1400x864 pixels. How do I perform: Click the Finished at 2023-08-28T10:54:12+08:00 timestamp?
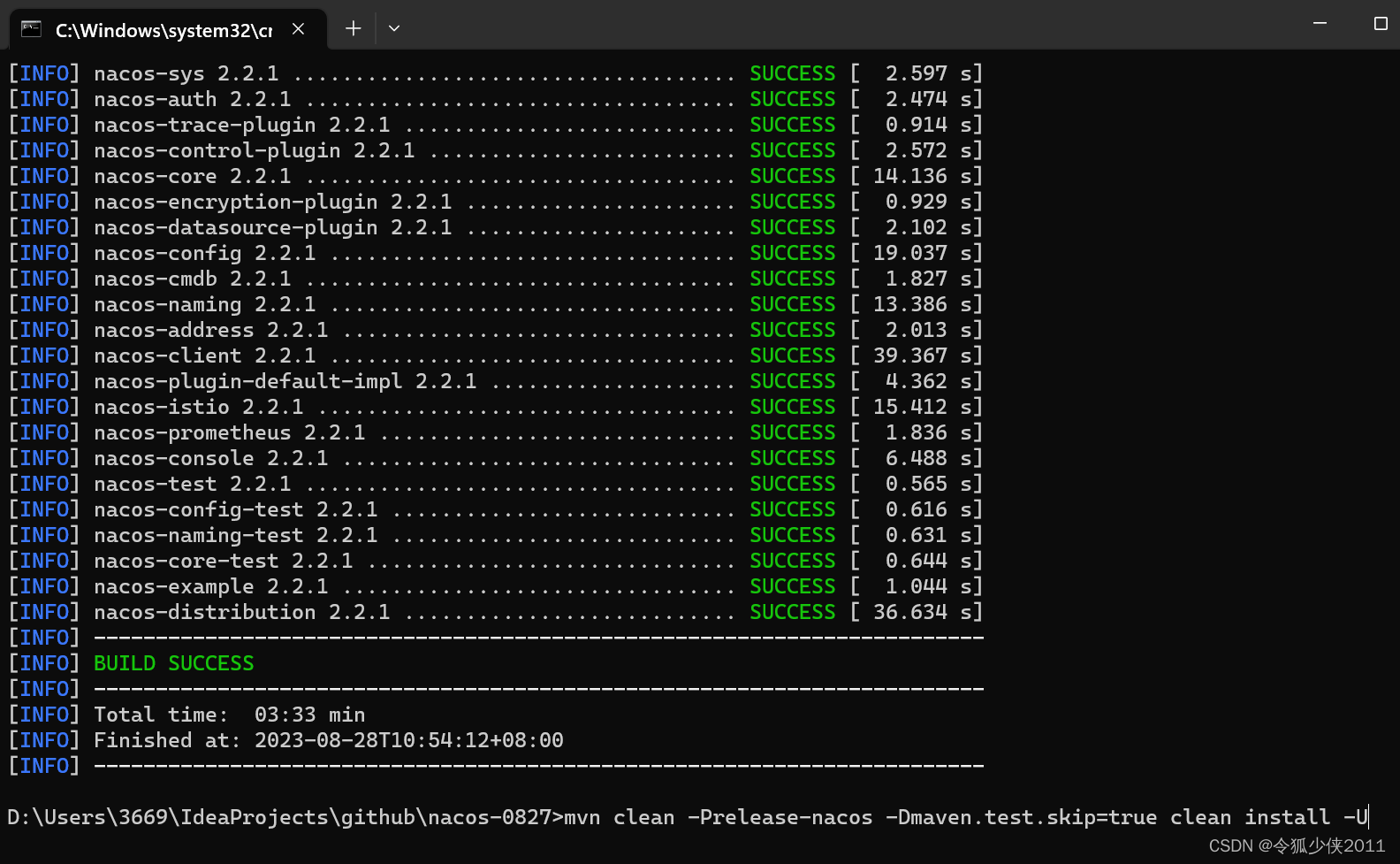tap(409, 740)
